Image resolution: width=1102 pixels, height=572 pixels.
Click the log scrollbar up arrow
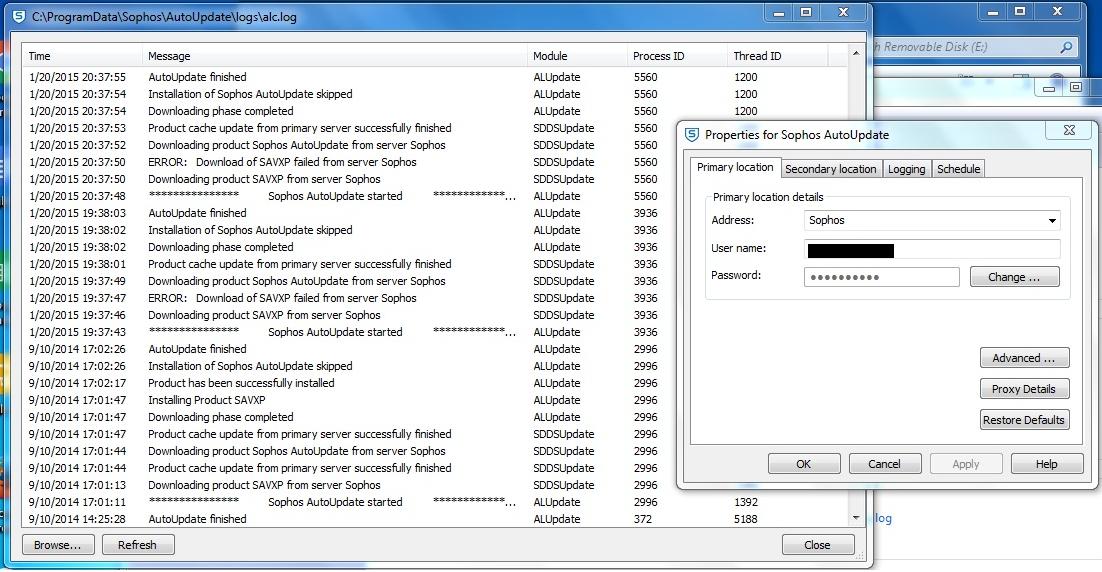click(855, 53)
